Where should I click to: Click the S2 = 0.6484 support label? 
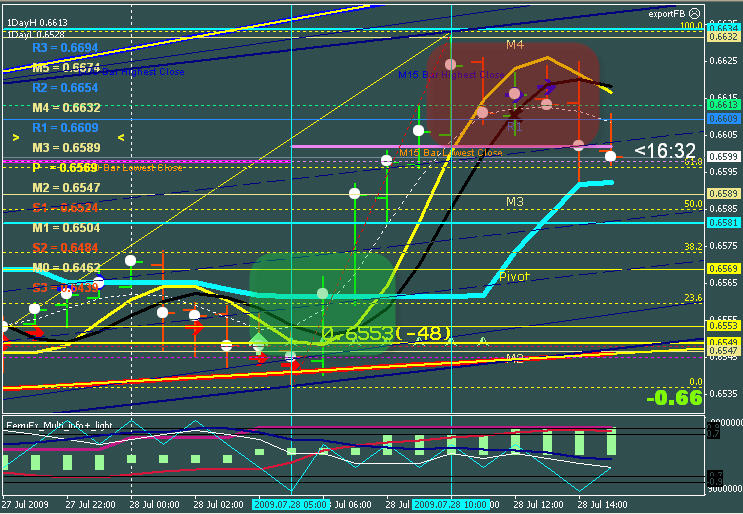(x=65, y=247)
